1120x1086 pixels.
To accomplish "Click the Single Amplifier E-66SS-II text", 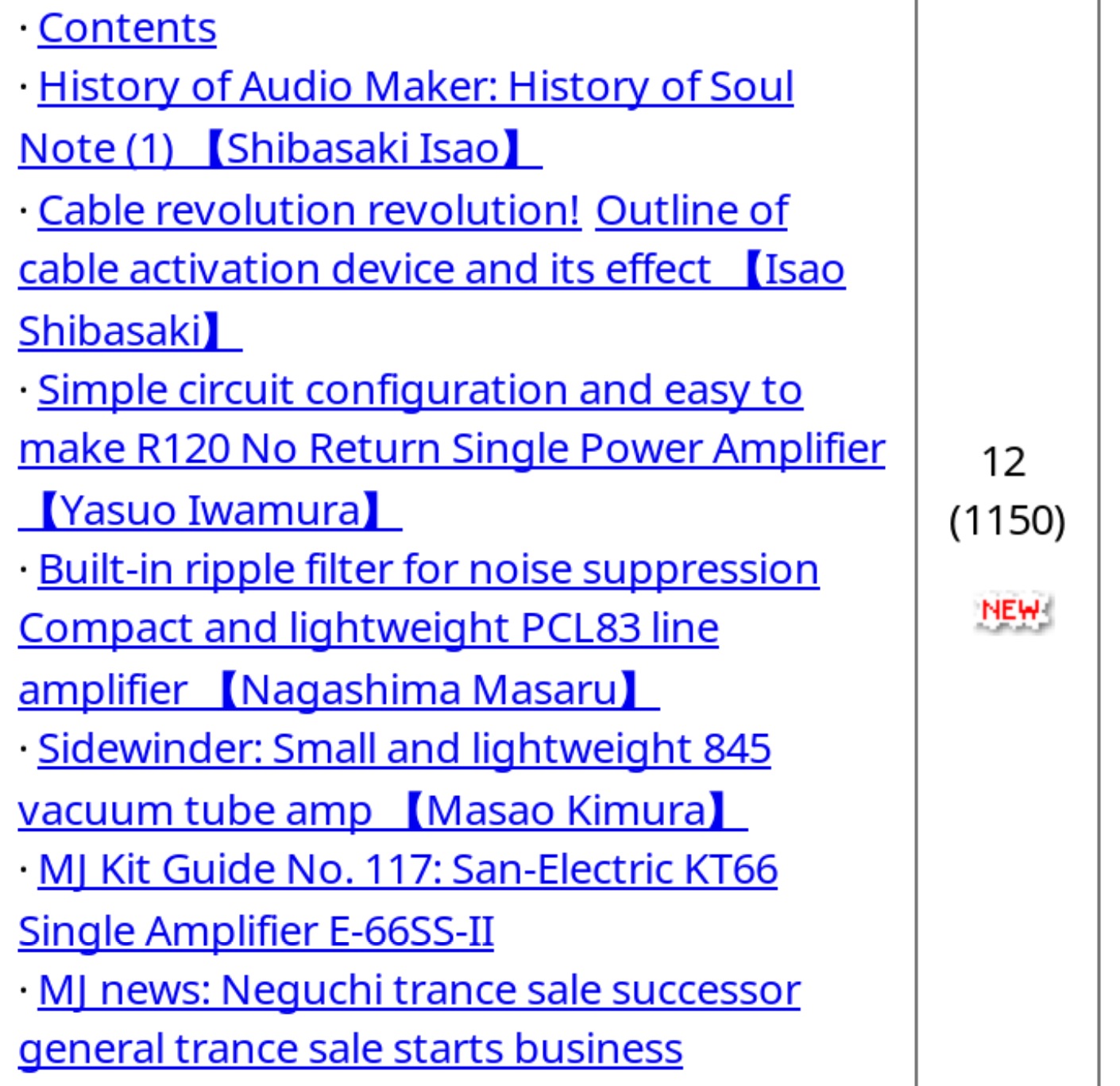I will (x=256, y=931).
